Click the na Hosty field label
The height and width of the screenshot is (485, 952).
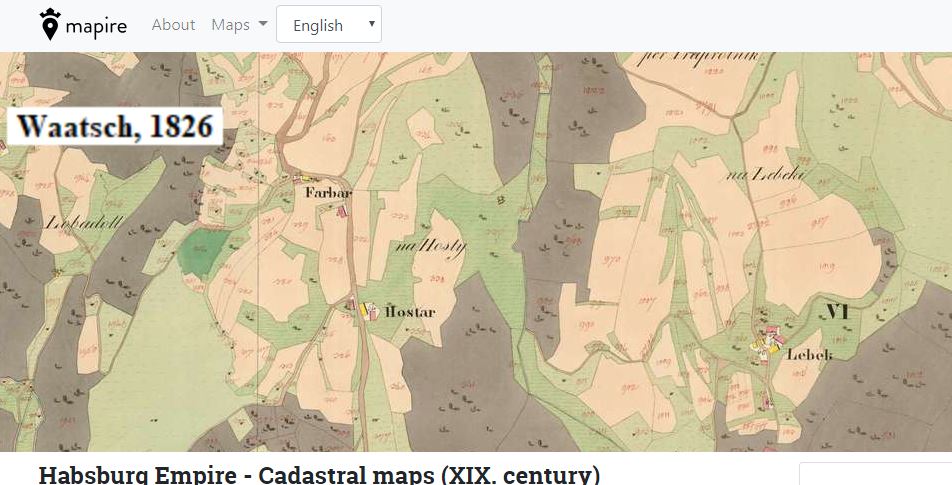(430, 245)
